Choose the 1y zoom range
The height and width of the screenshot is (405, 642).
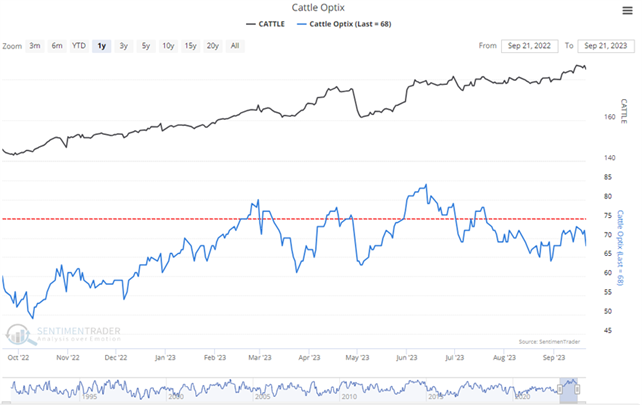(x=101, y=46)
